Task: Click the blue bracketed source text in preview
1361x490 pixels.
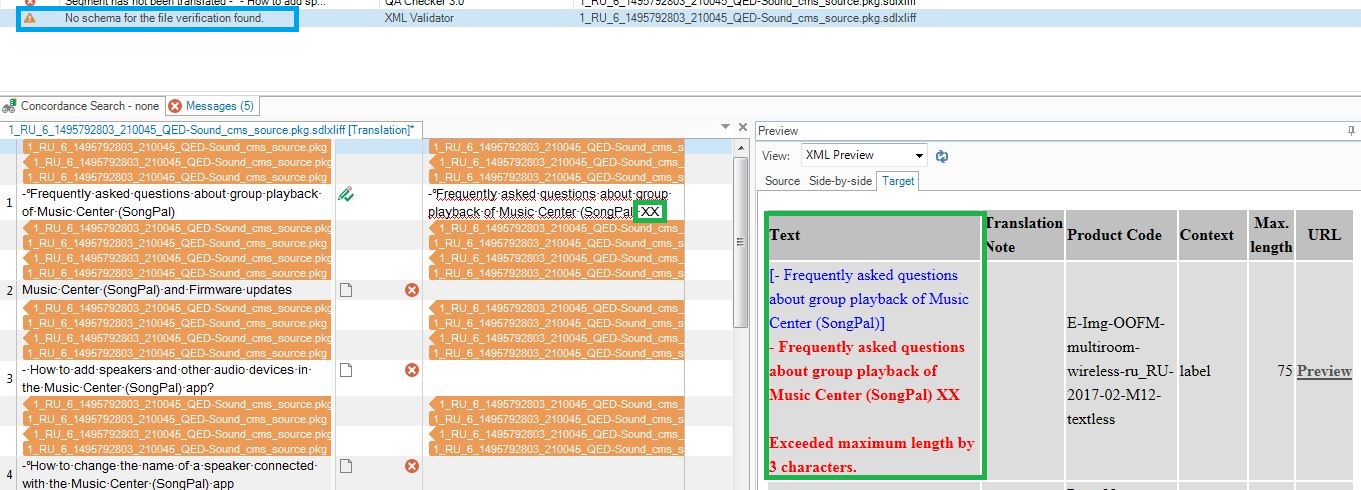Action: pyautogui.click(x=869, y=299)
